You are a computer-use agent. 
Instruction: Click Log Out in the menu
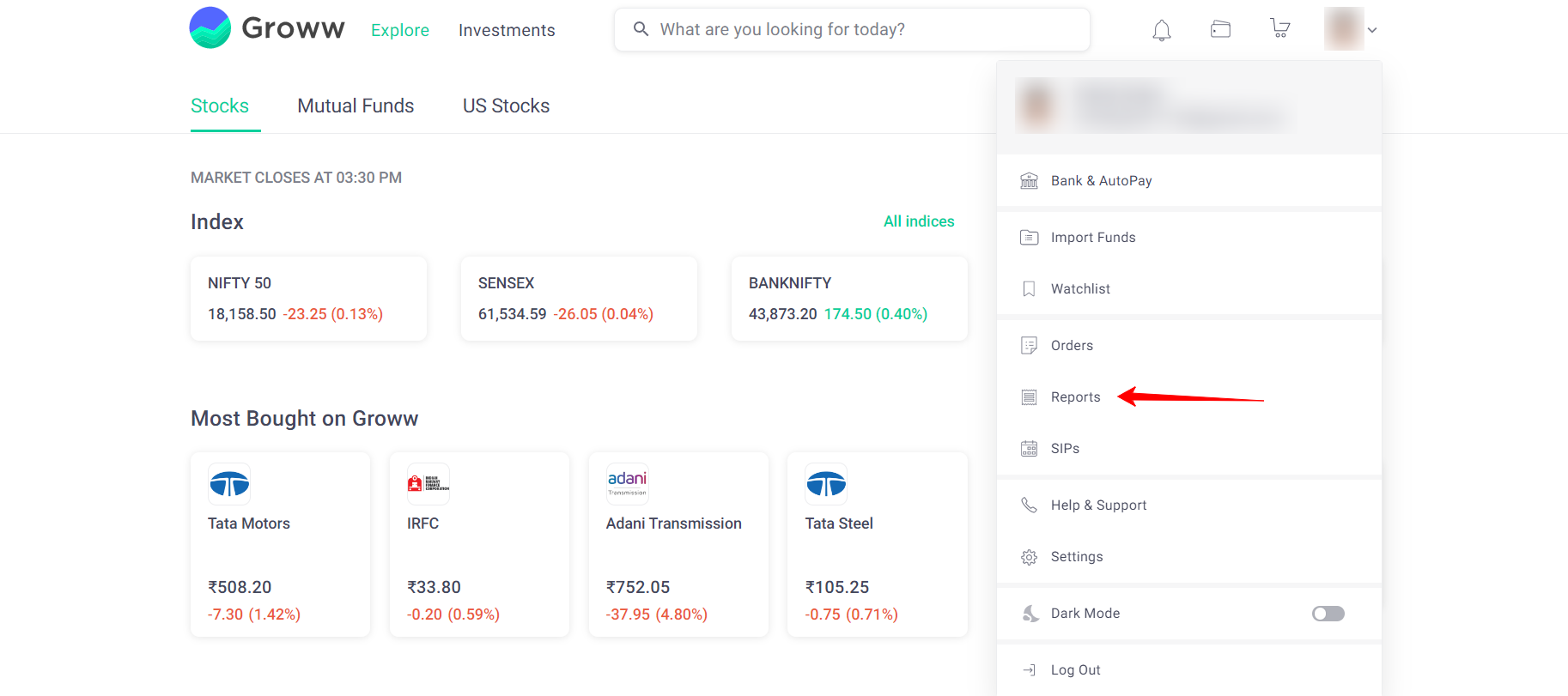[1075, 670]
